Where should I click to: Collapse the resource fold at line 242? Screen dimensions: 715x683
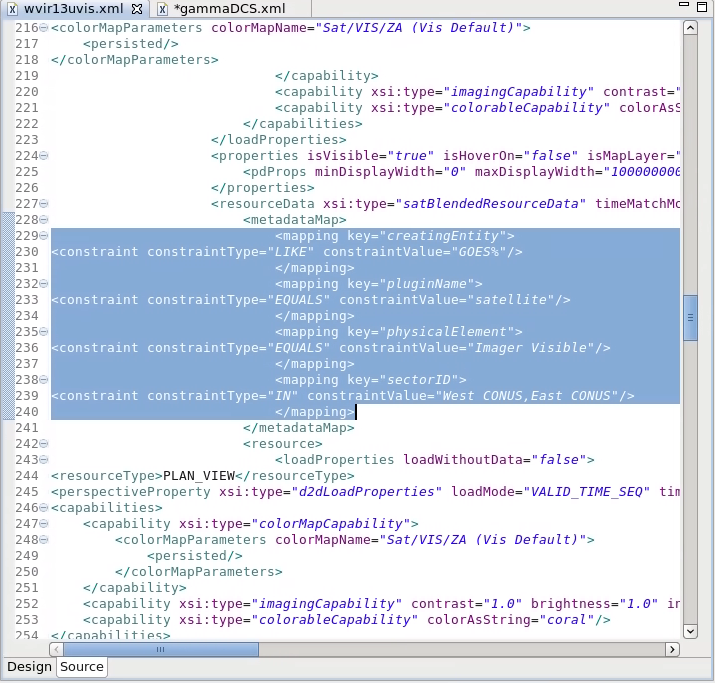click(43, 444)
